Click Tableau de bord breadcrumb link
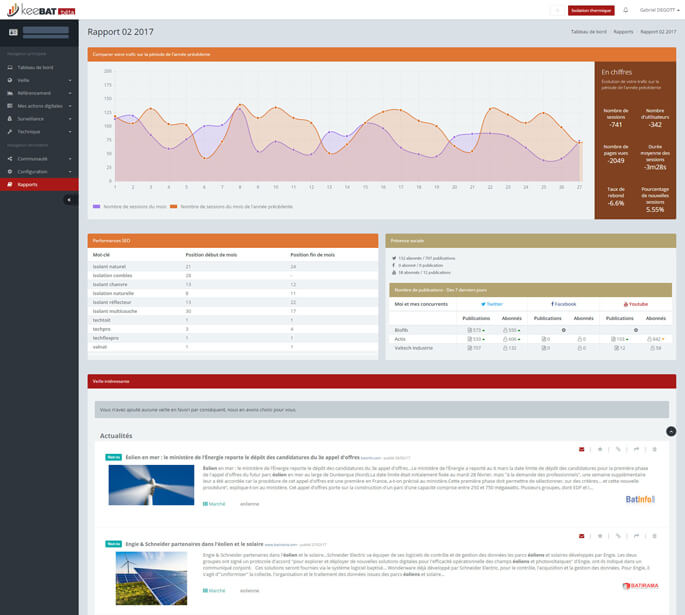This screenshot has height=615, width=685. pos(588,32)
